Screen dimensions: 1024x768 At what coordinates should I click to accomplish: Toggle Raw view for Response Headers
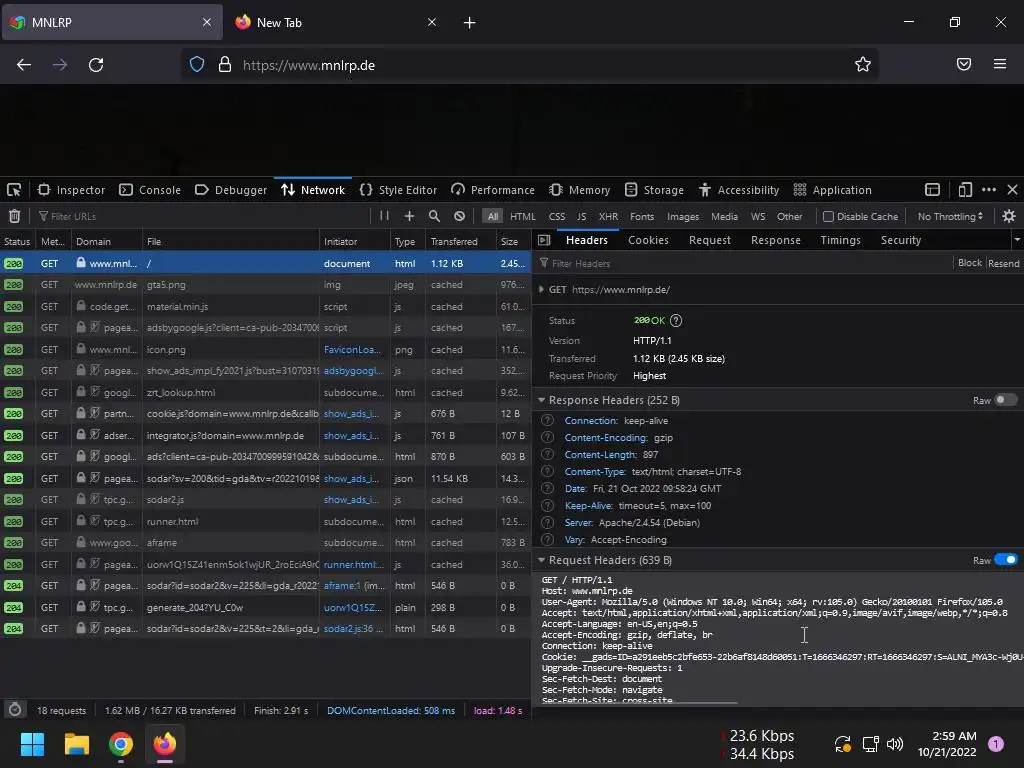(x=1005, y=400)
